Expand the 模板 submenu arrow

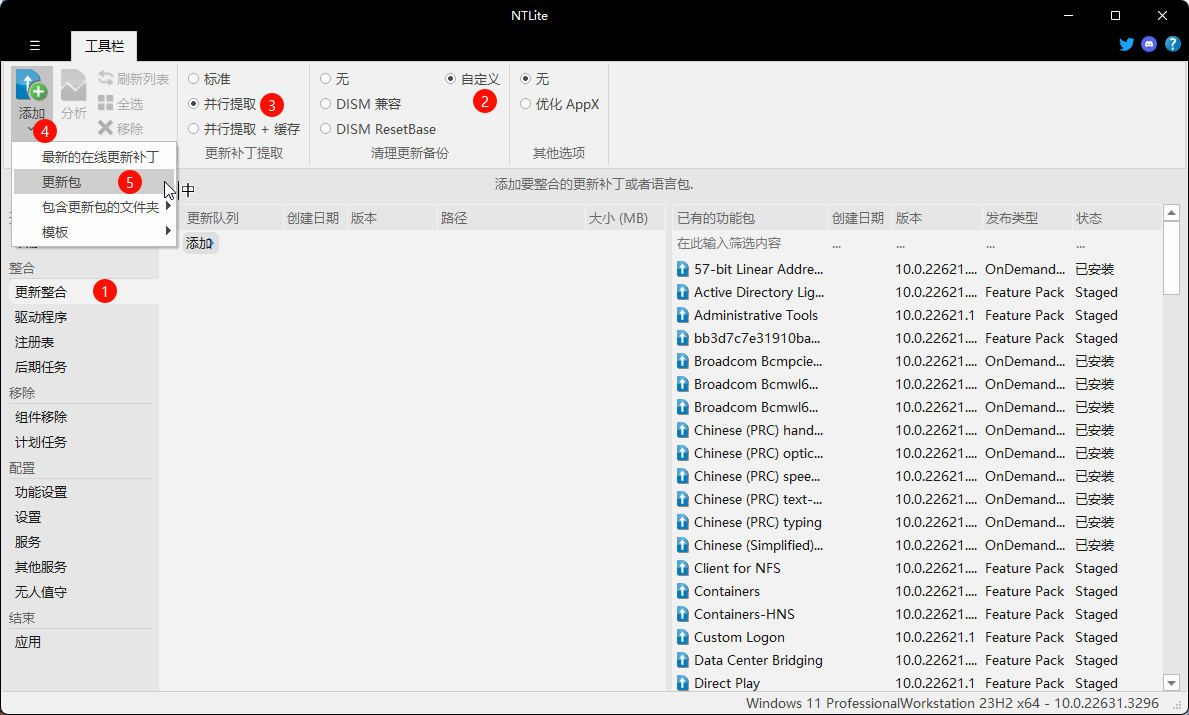tap(168, 231)
